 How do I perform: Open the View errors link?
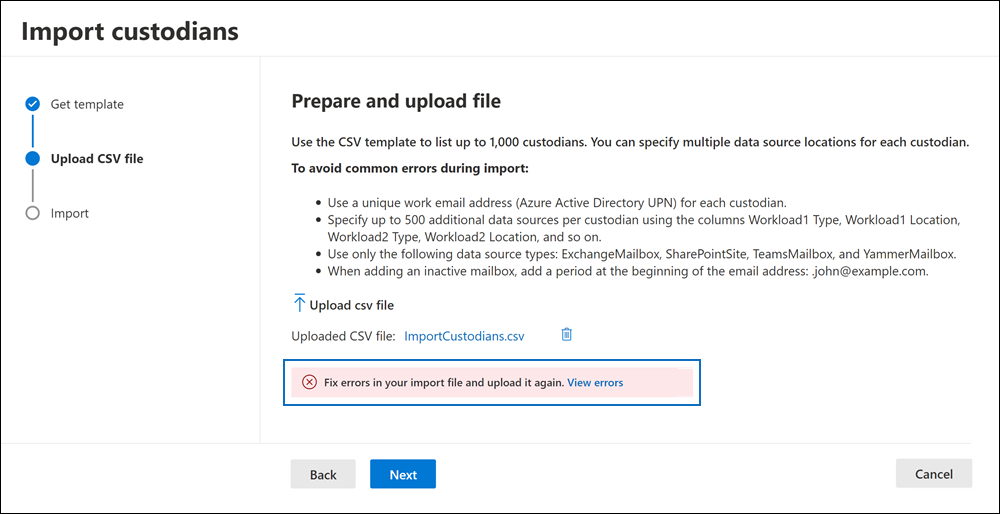[595, 383]
